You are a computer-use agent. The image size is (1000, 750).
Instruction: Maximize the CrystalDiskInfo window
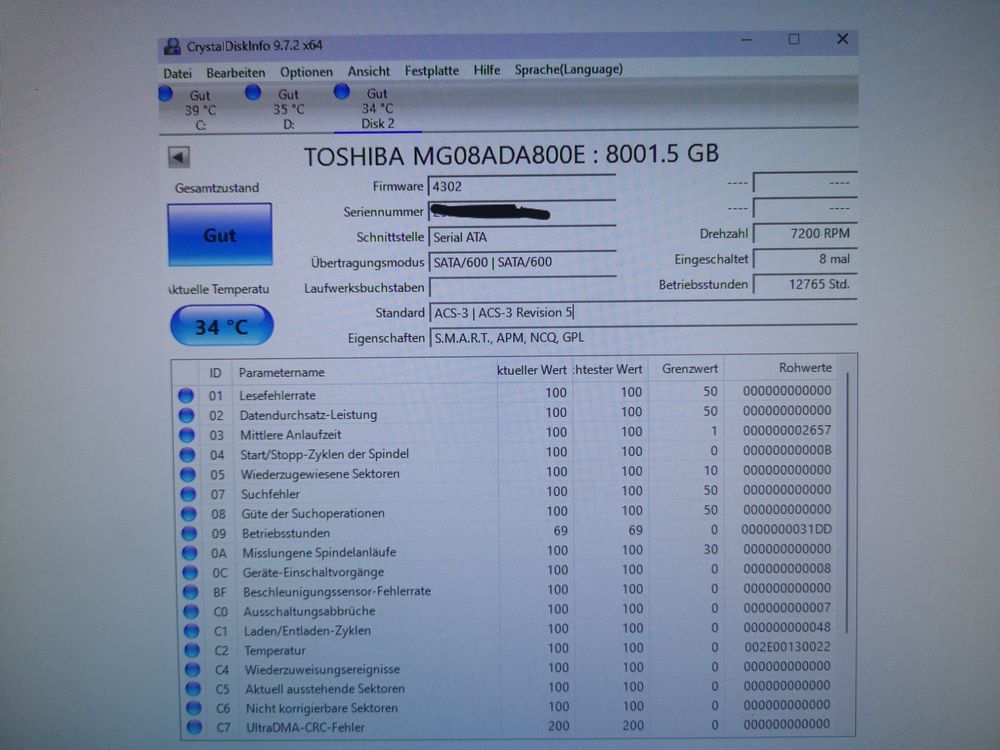coord(794,40)
